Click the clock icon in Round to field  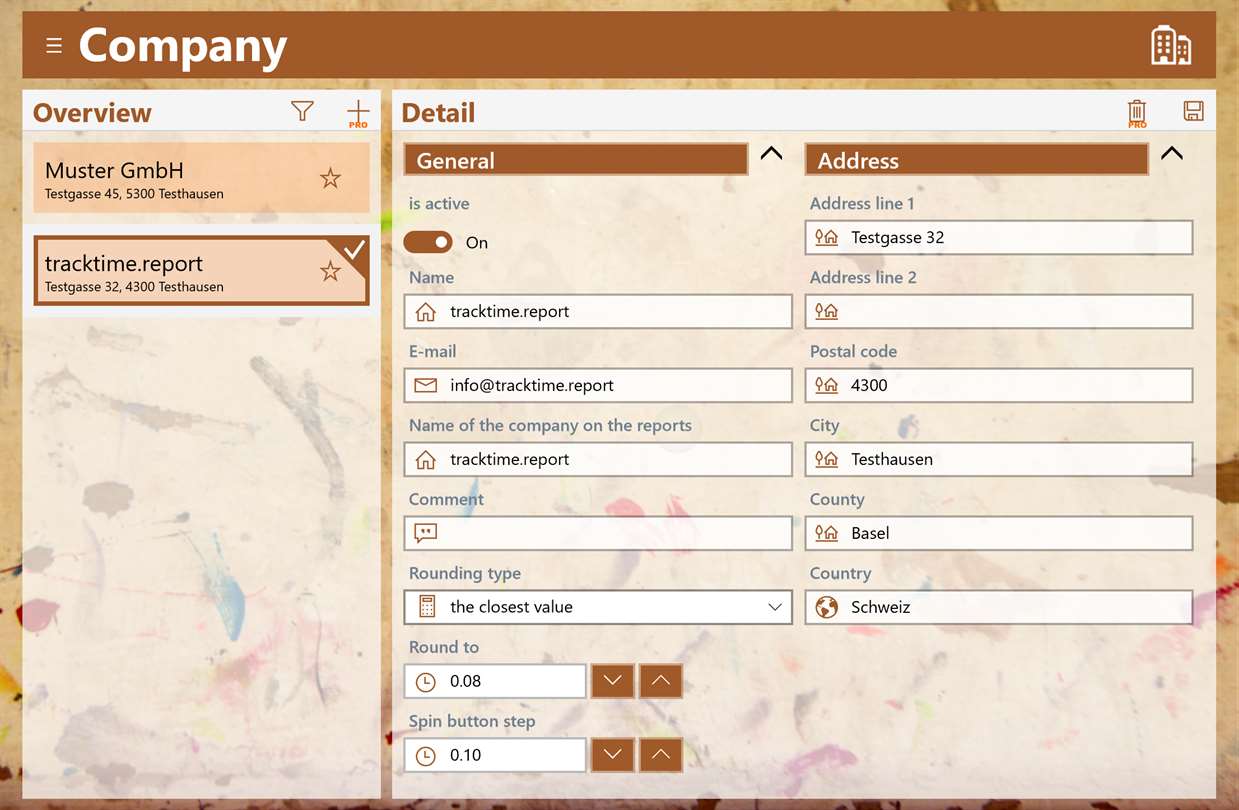click(426, 681)
